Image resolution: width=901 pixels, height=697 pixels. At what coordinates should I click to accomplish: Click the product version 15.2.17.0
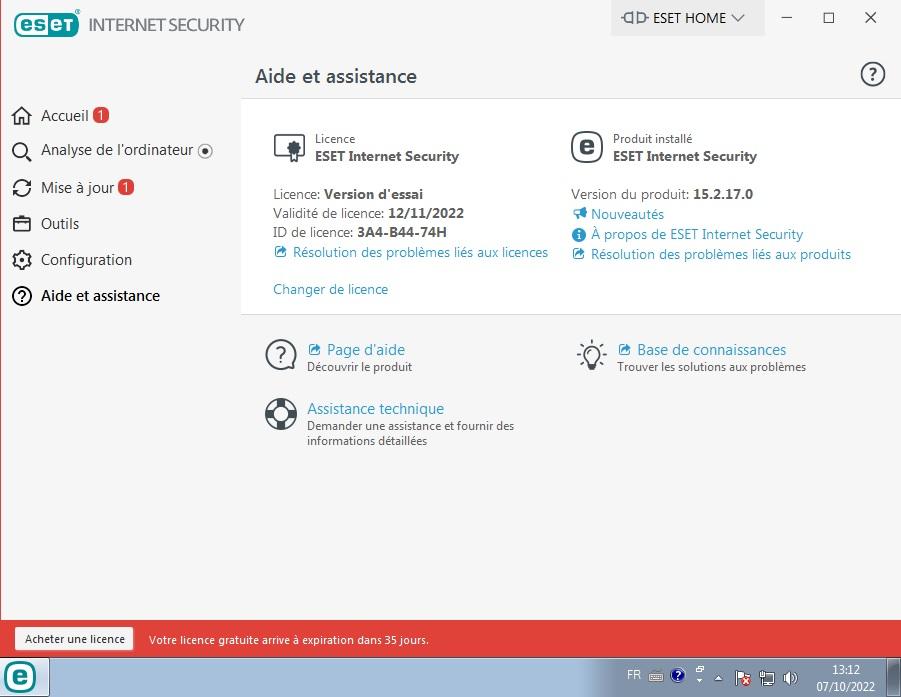coord(723,194)
